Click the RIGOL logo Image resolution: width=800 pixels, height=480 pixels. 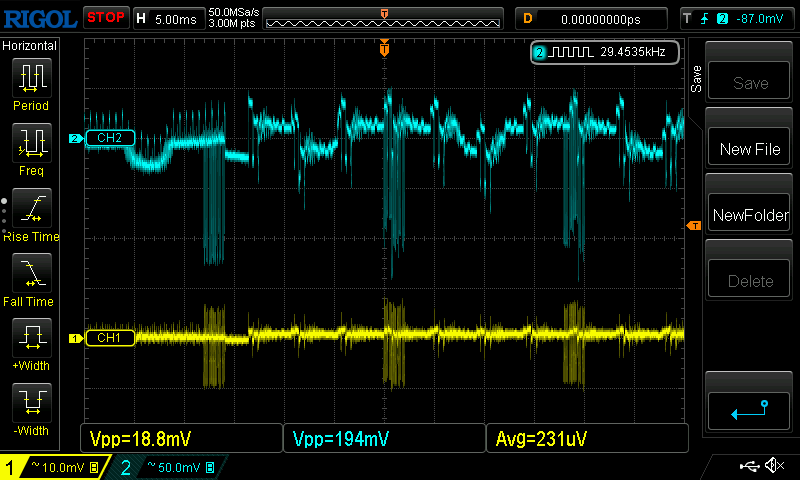tap(40, 19)
